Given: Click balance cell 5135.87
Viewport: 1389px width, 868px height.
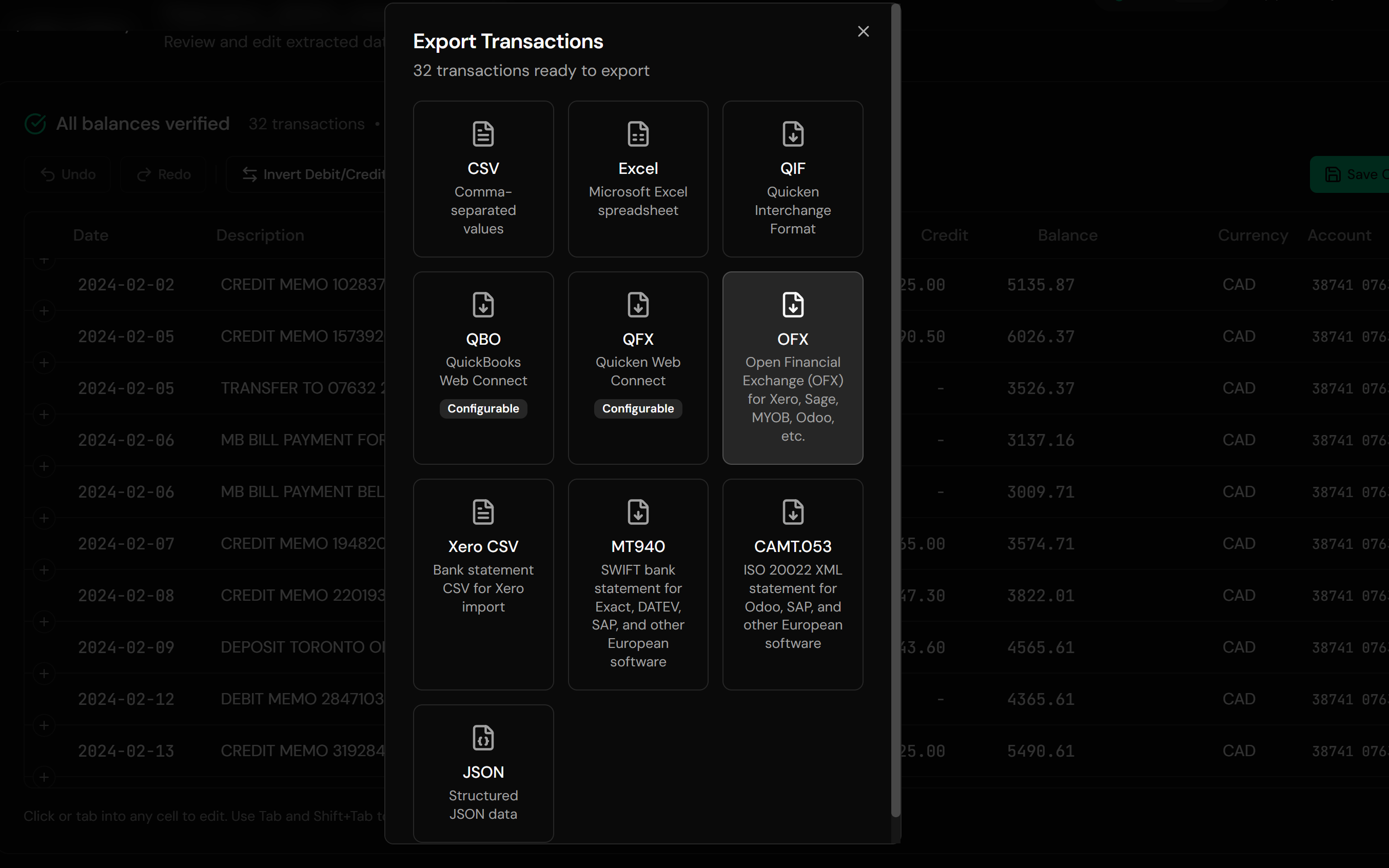Looking at the screenshot, I should click(x=1041, y=285).
